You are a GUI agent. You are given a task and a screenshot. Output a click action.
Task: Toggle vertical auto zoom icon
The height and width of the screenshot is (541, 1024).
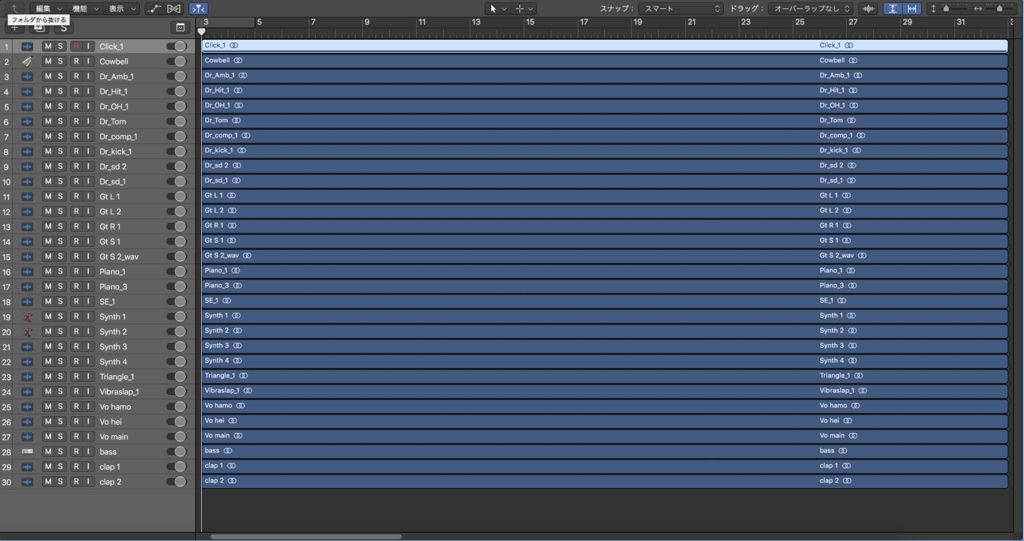click(892, 8)
